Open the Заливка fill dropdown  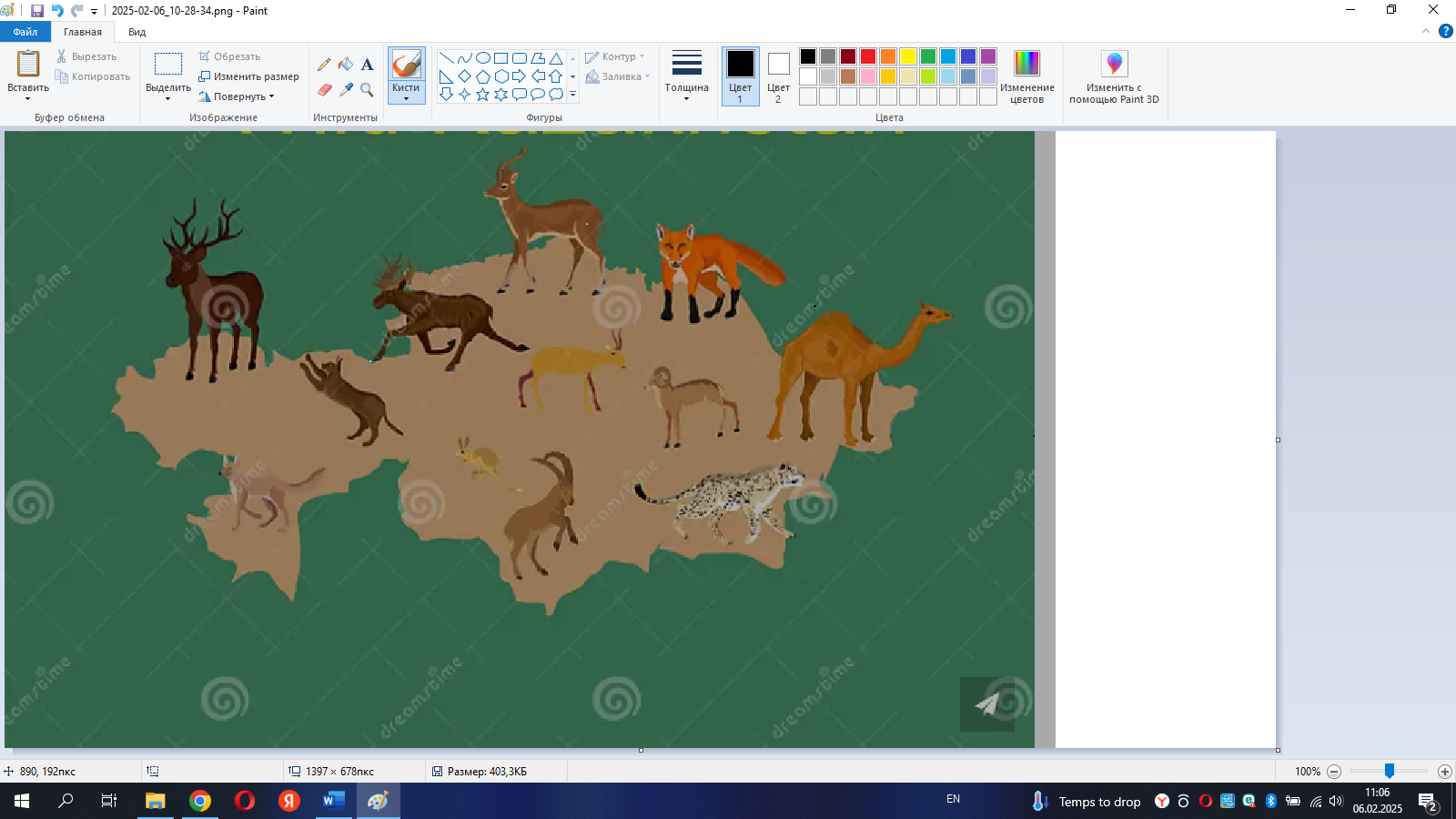click(617, 76)
